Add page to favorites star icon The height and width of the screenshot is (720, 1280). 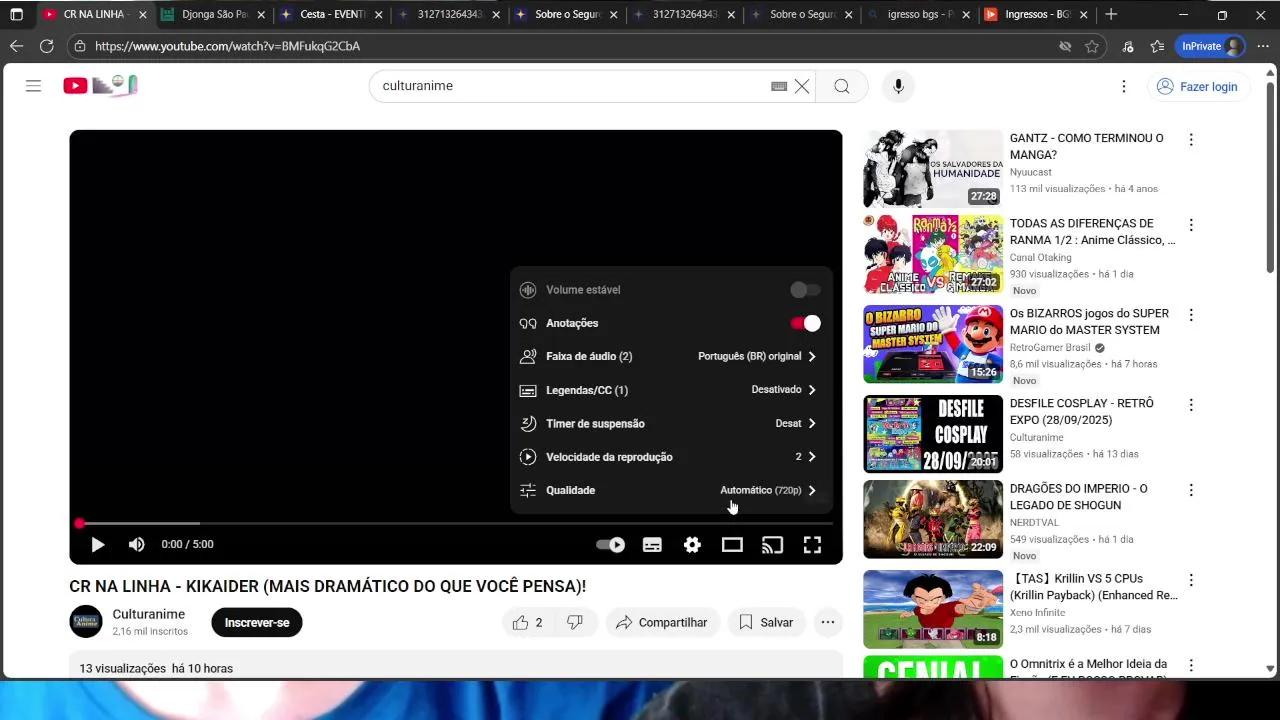tap(1092, 46)
